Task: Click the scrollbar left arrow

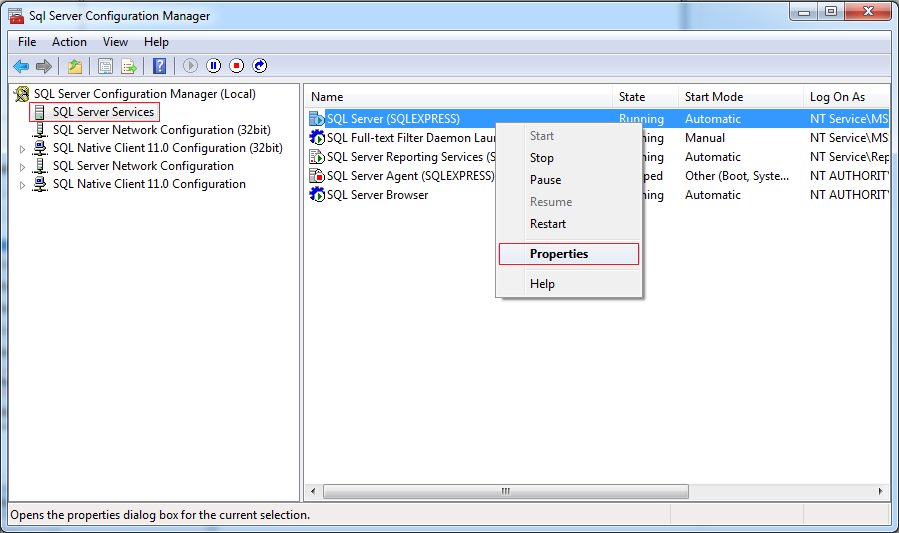Action: (x=313, y=491)
